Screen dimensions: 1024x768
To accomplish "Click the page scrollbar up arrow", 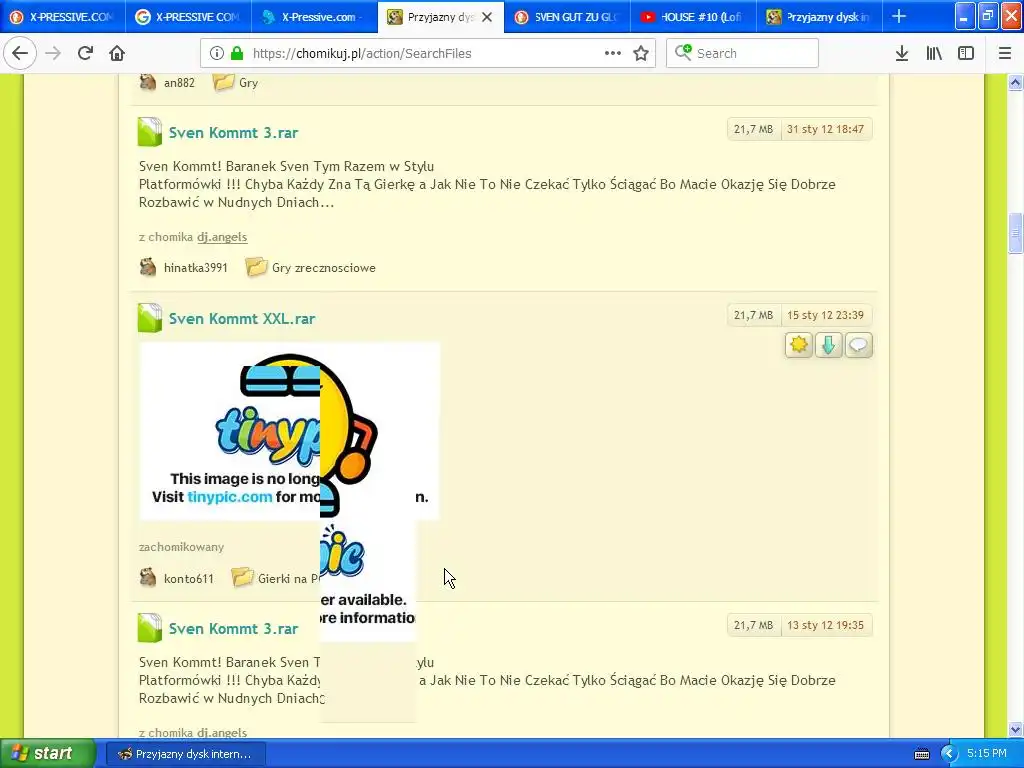I will tap(1015, 82).
